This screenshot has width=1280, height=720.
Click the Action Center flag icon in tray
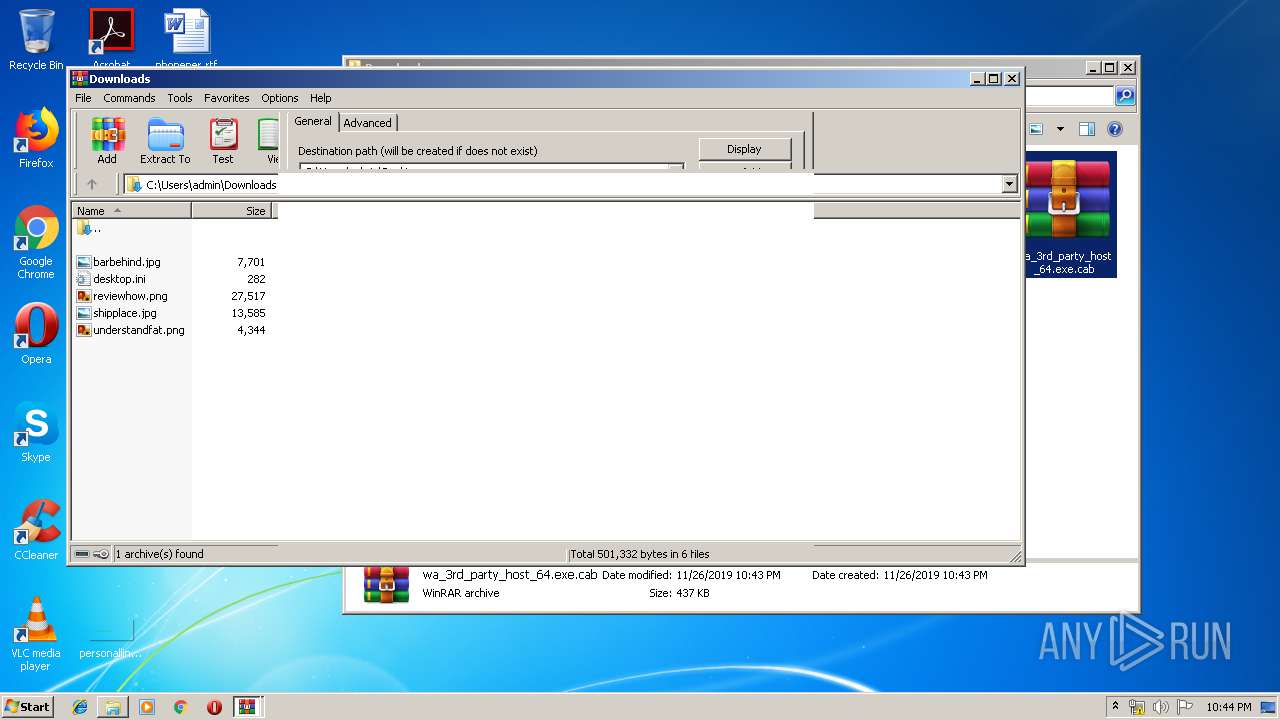point(1185,707)
